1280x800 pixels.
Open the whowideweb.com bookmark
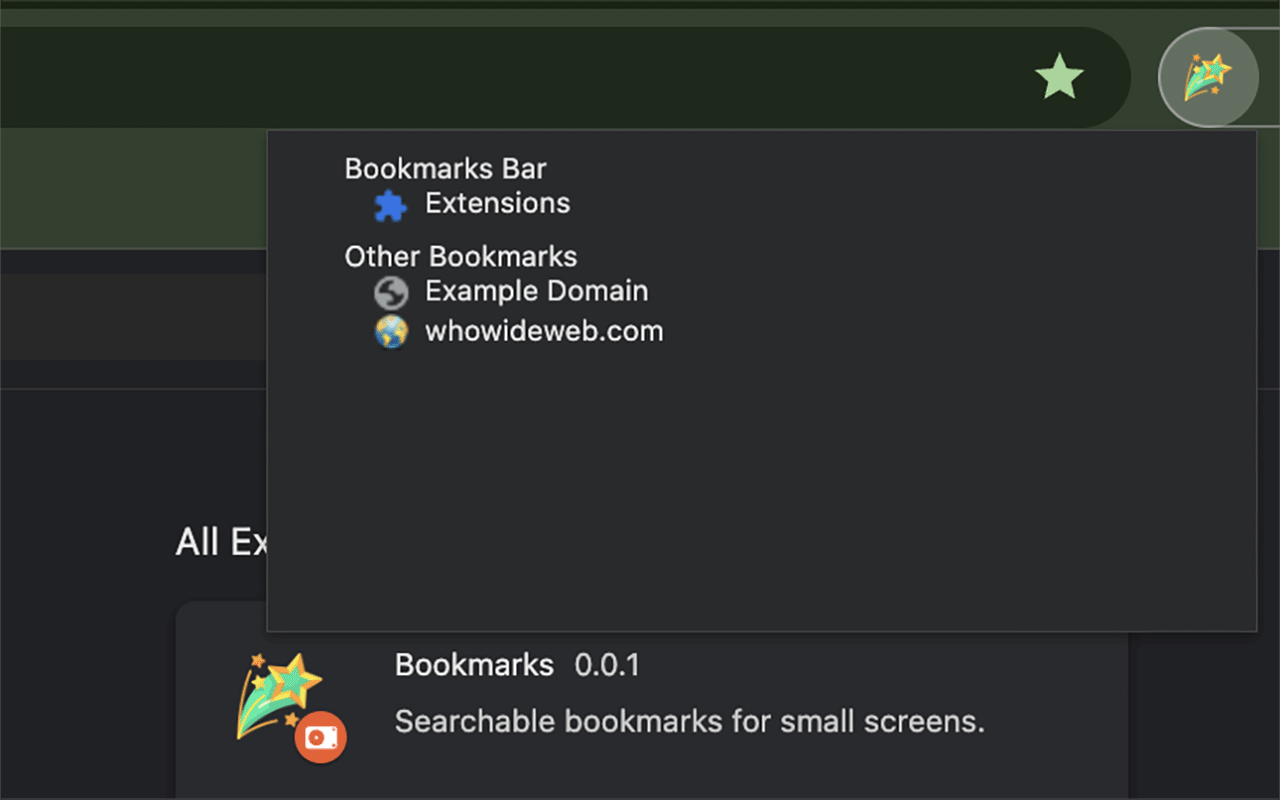(x=544, y=332)
